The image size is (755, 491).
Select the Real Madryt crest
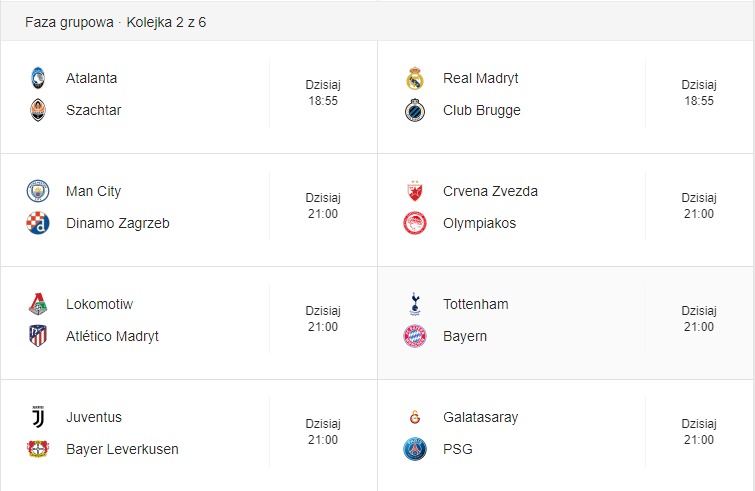click(415, 78)
